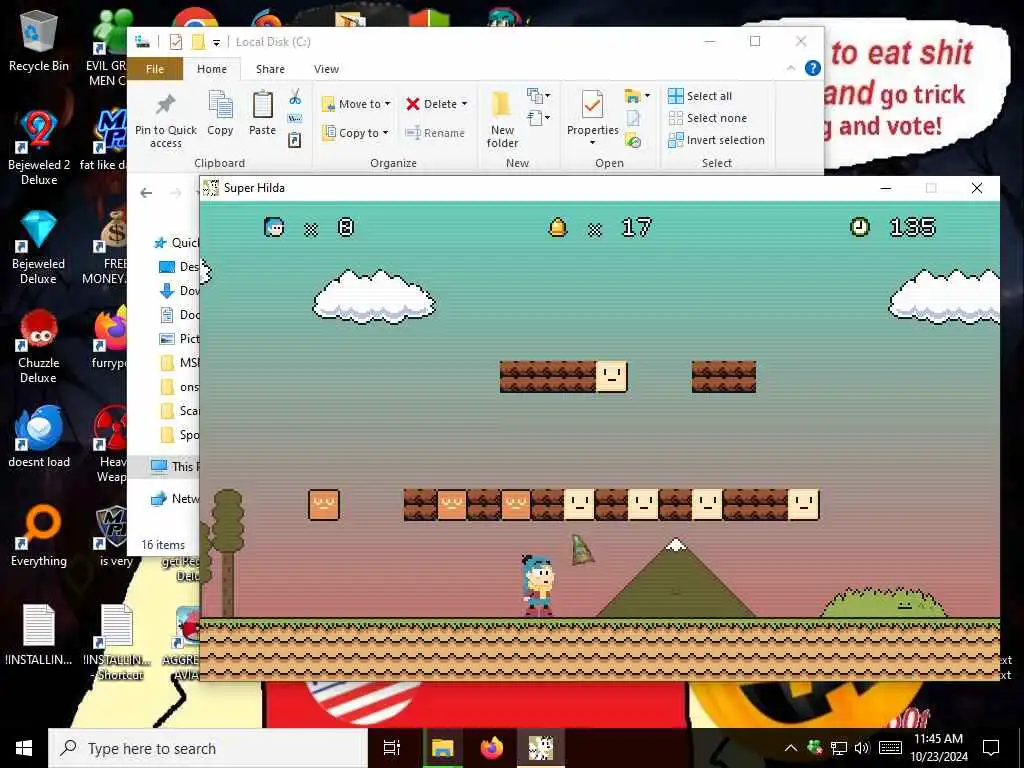Collapse the File Explorer ribbon chevron
The height and width of the screenshot is (768, 1024).
[791, 68]
